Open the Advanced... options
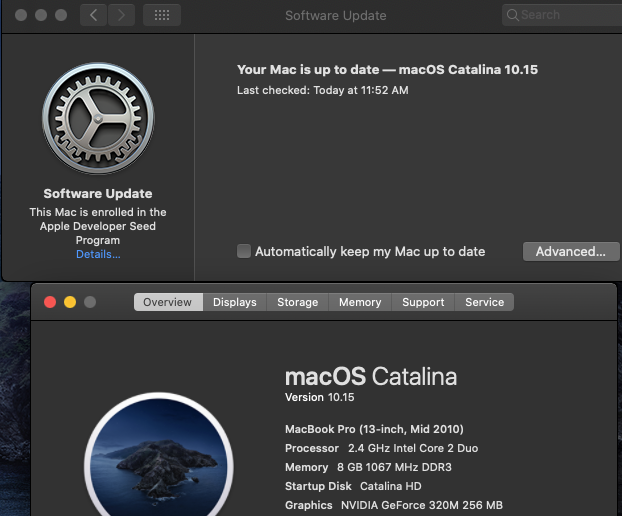This screenshot has width=622, height=516. click(x=571, y=251)
